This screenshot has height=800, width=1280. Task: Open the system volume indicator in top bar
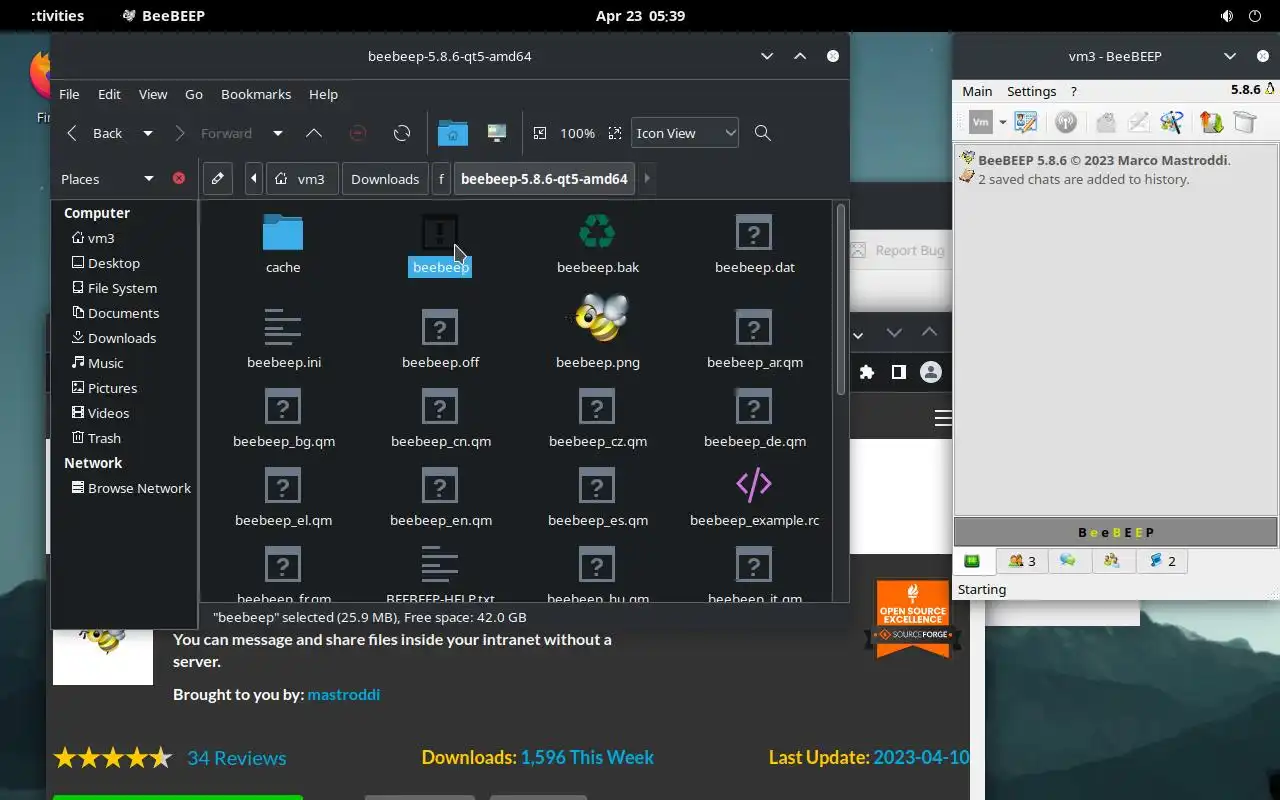point(1227,16)
